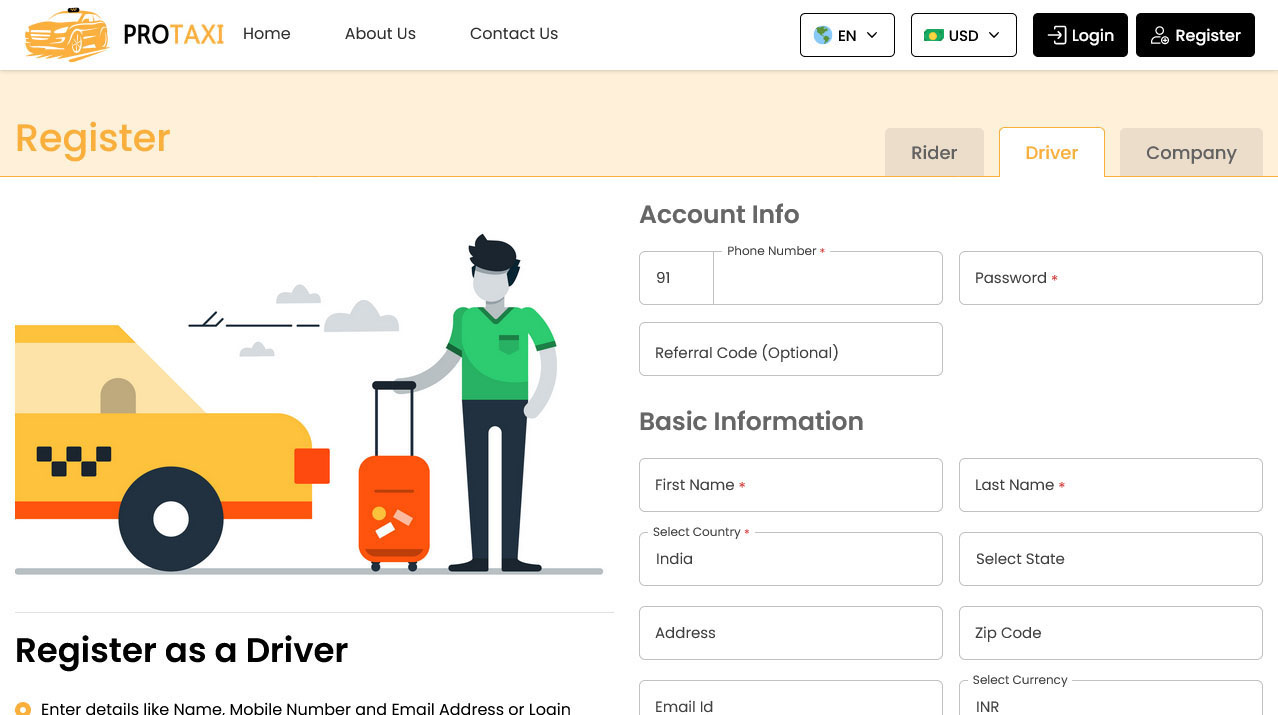Select the Driver tab
The width and height of the screenshot is (1278, 715).
point(1051,152)
